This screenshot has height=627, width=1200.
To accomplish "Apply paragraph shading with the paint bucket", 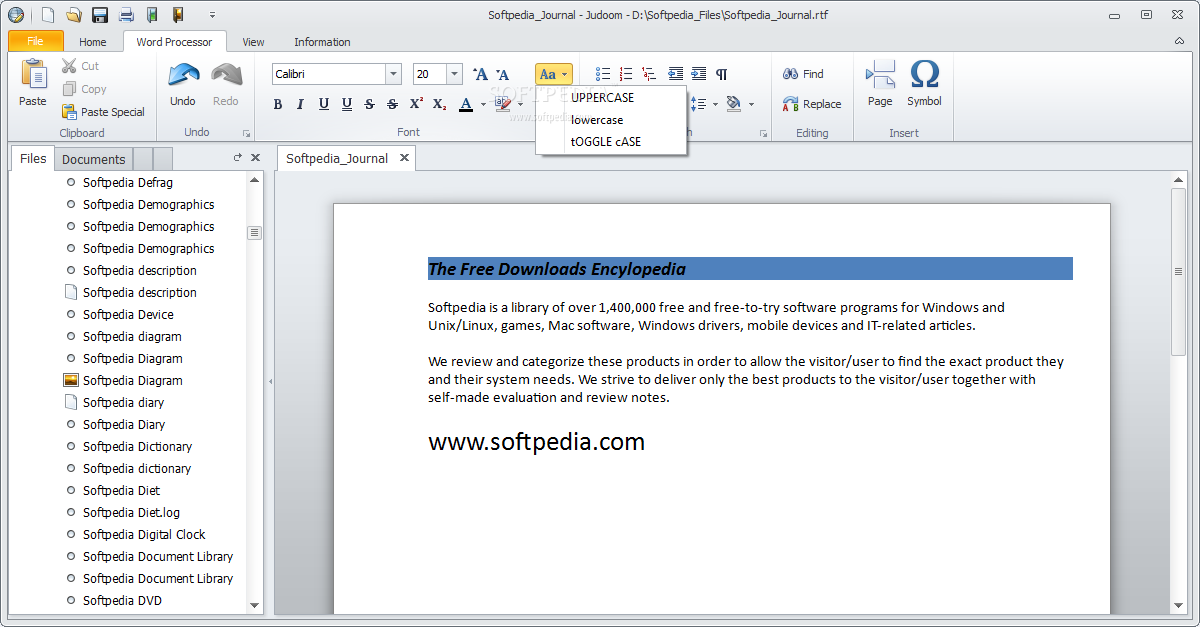I will coord(734,104).
